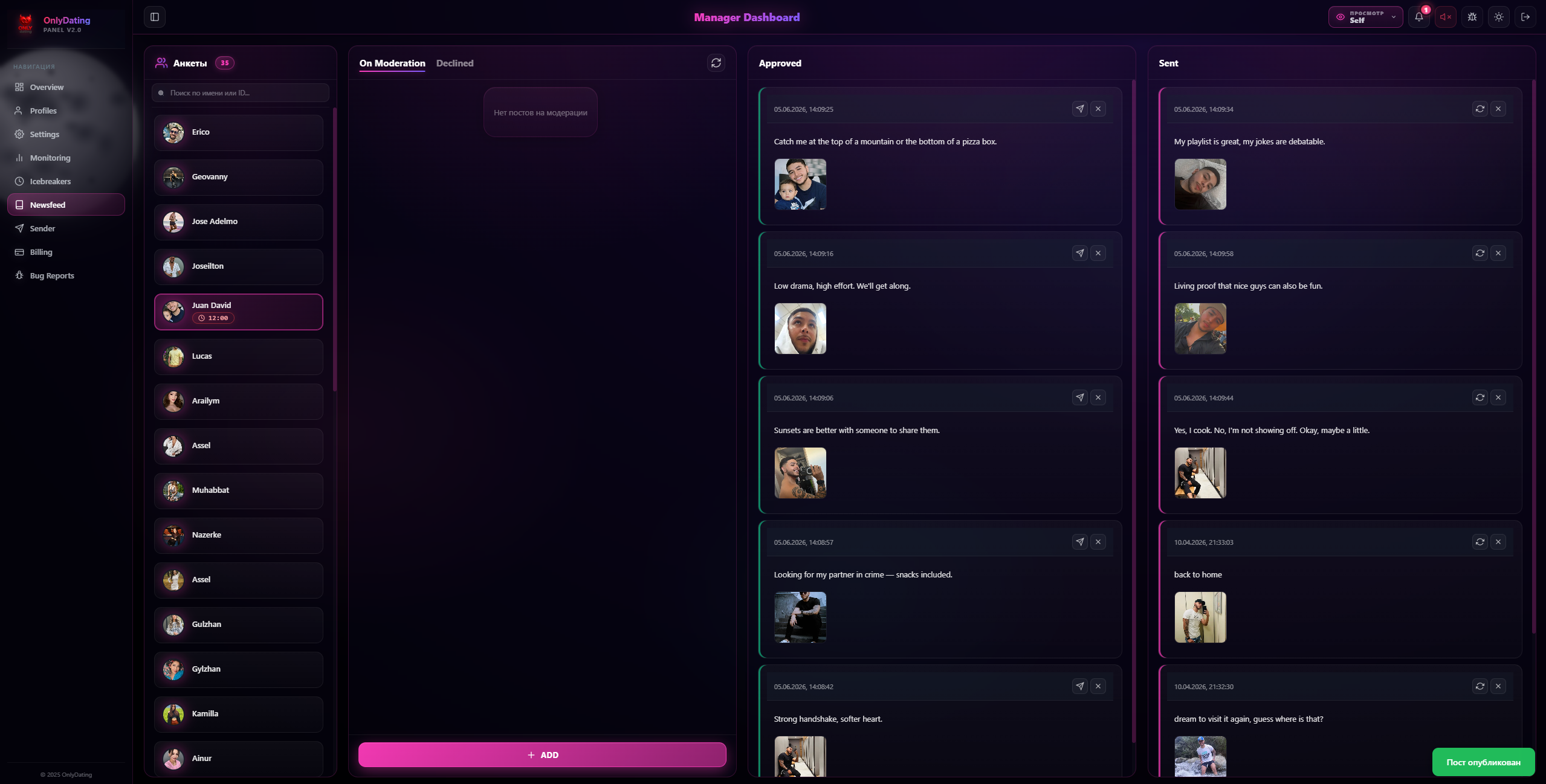The width and height of the screenshot is (1546, 784).
Task: Delete the 'Low drama, high effort' post
Action: [x=1098, y=253]
